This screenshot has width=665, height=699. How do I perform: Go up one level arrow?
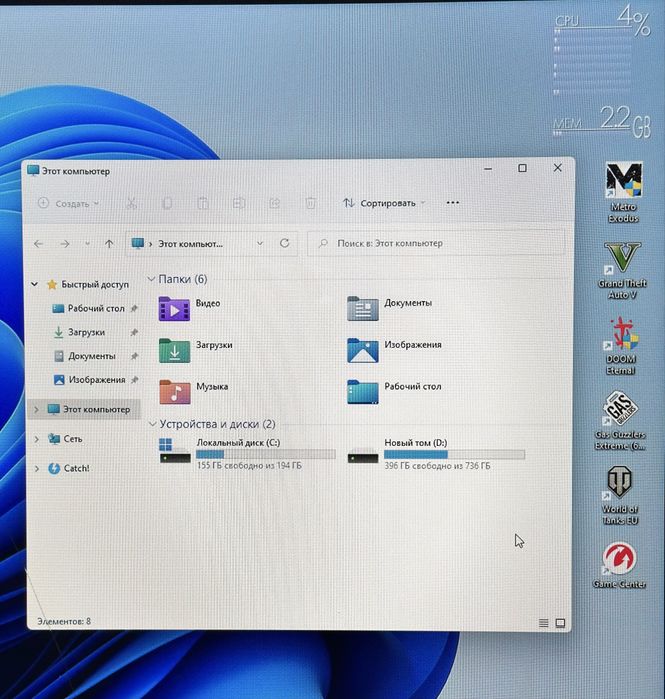pyautogui.click(x=109, y=244)
